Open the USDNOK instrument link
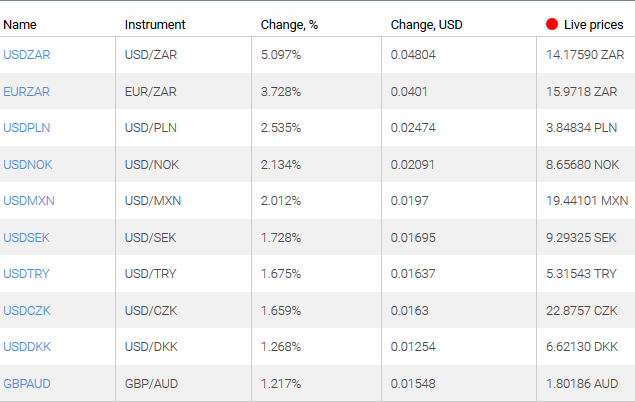The height and width of the screenshot is (402, 635). coord(27,164)
